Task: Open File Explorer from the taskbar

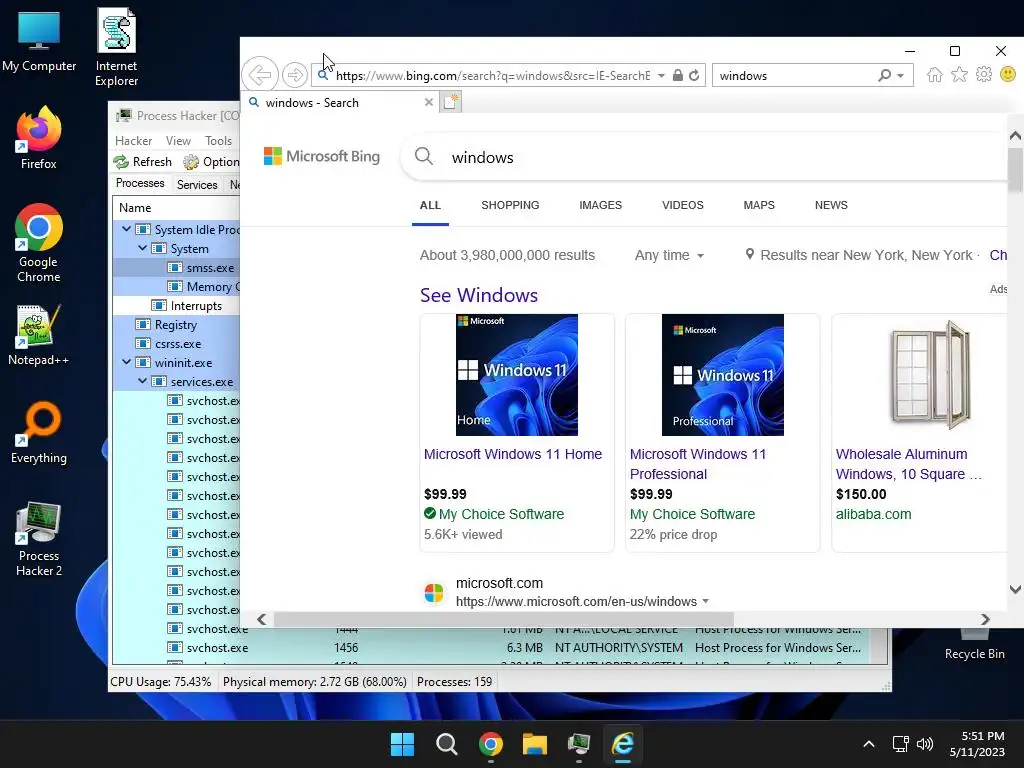Action: click(534, 744)
